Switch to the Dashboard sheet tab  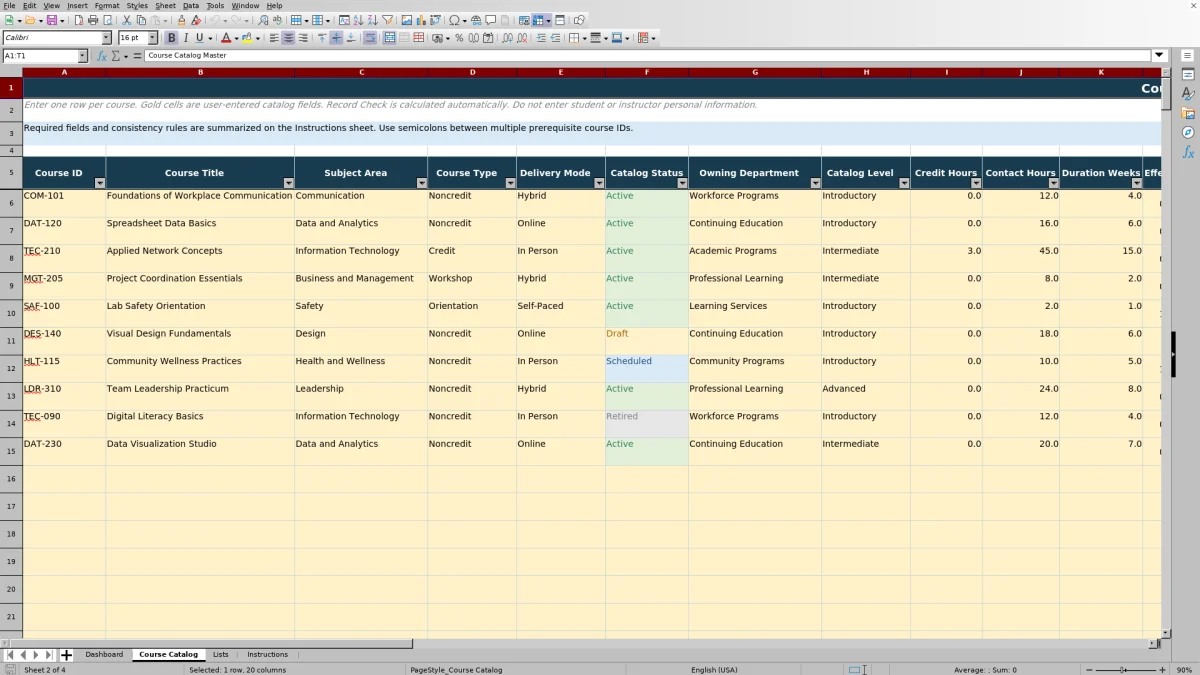(104, 654)
